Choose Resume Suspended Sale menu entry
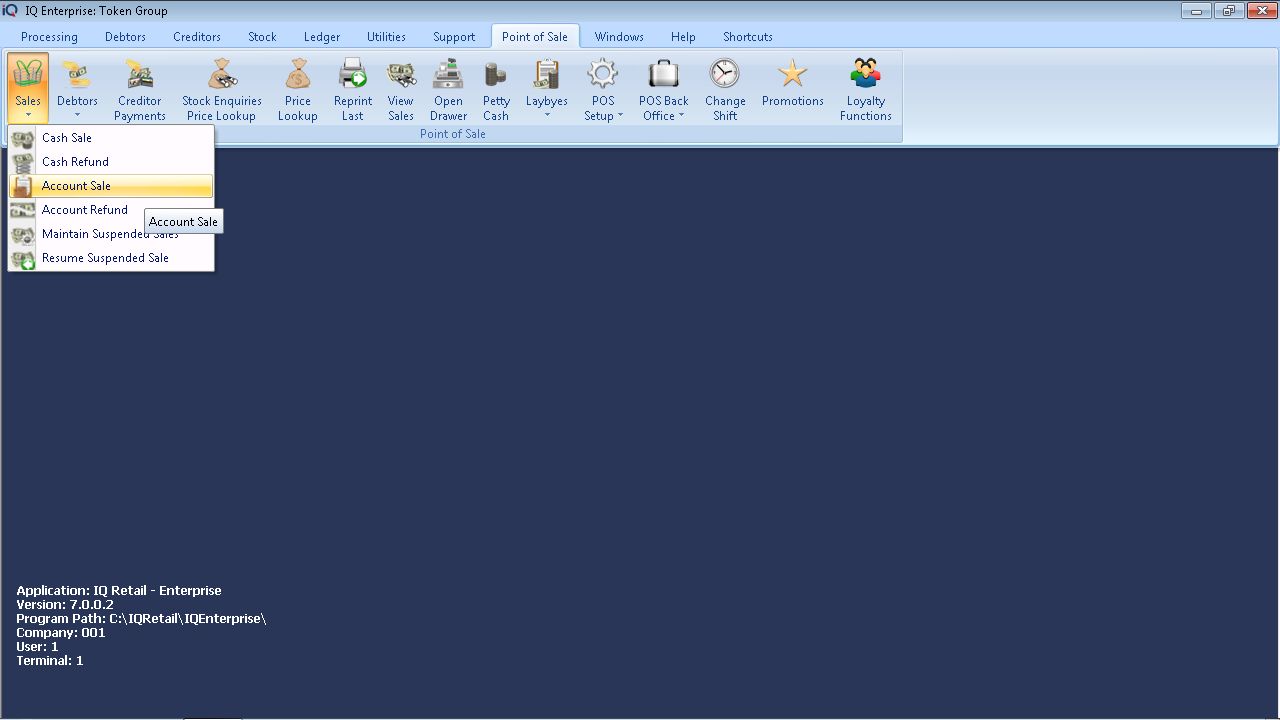The image size is (1280, 720). point(111,258)
